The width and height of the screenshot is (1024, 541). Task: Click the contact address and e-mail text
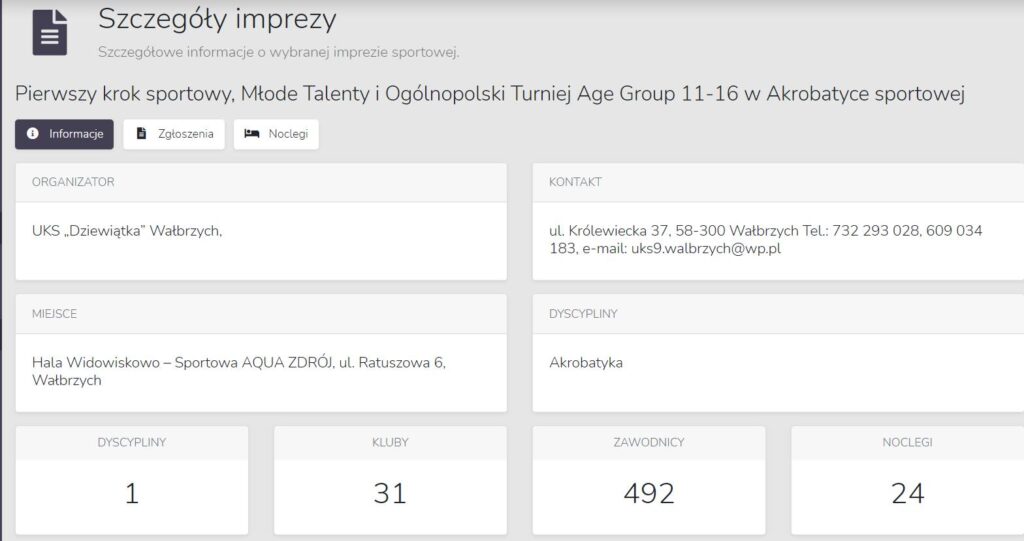[765, 239]
